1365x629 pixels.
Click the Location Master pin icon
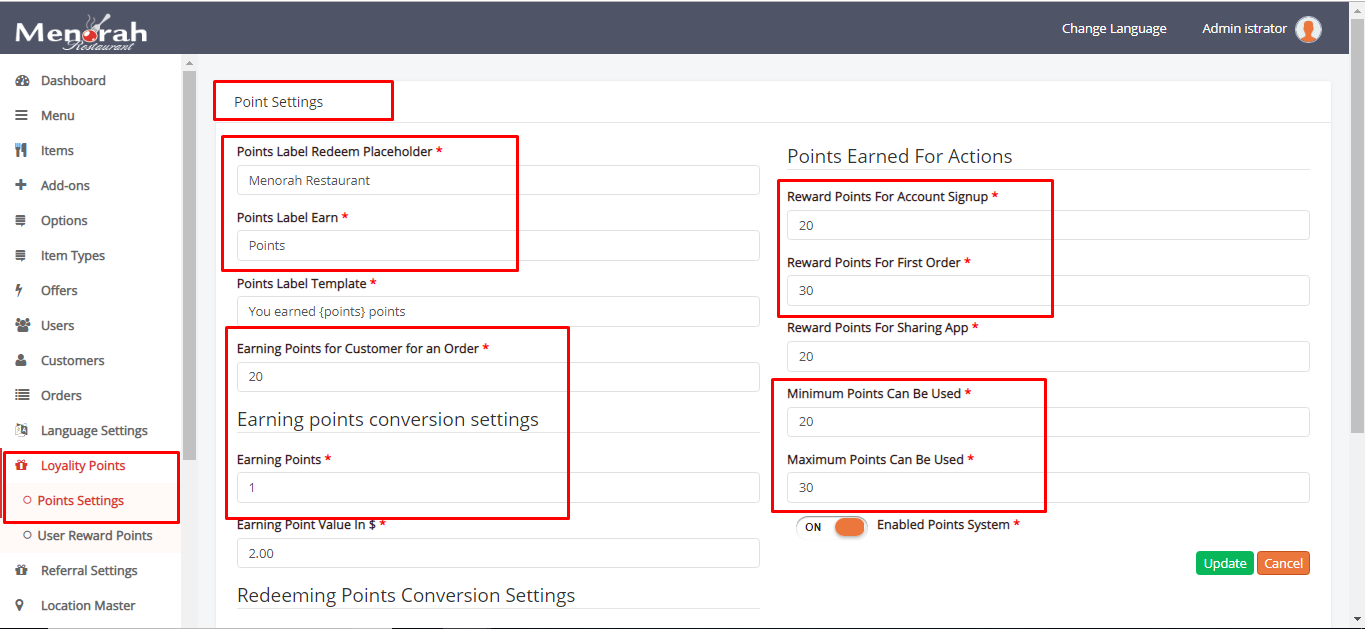click(x=20, y=606)
